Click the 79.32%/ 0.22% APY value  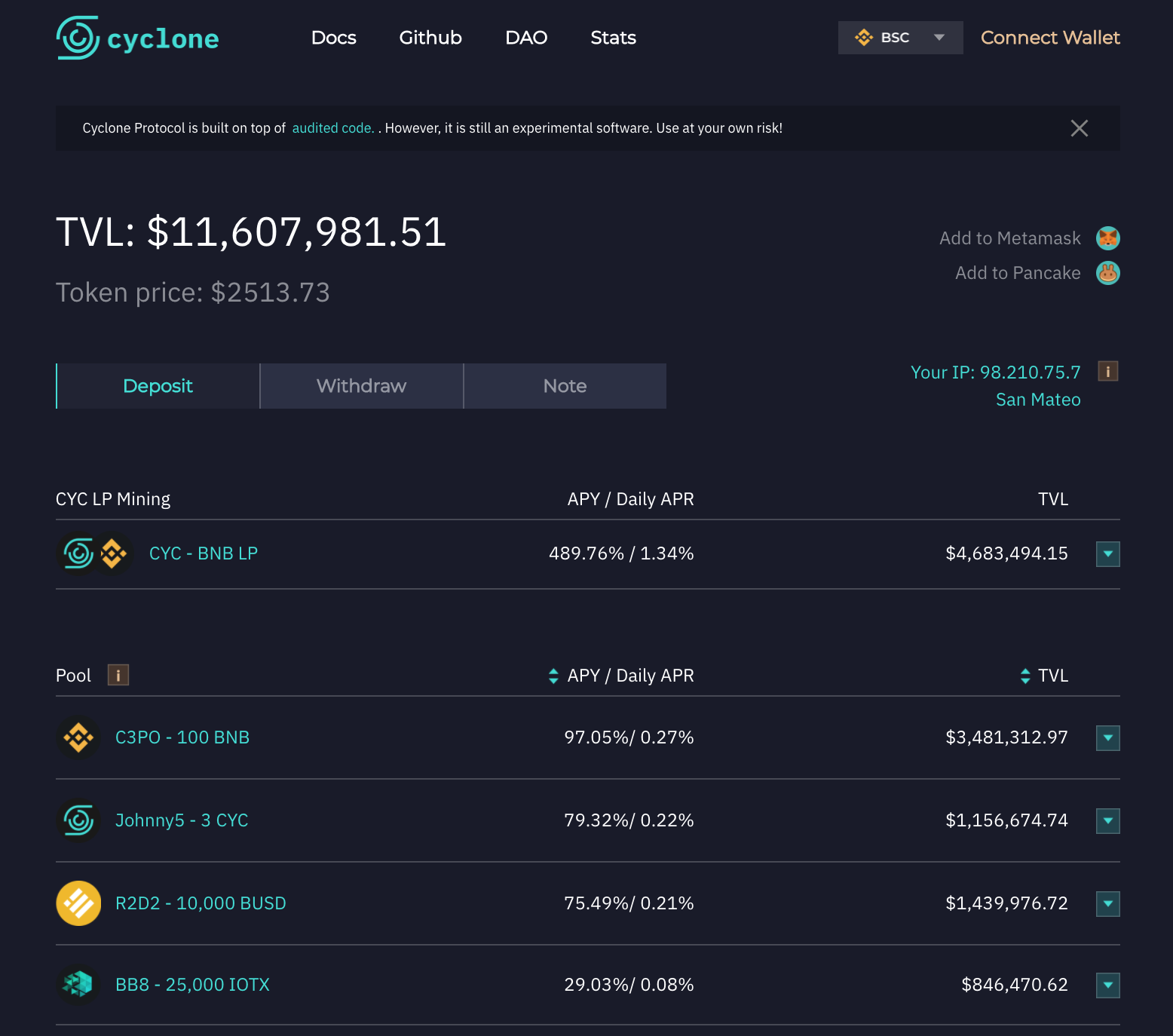(629, 820)
